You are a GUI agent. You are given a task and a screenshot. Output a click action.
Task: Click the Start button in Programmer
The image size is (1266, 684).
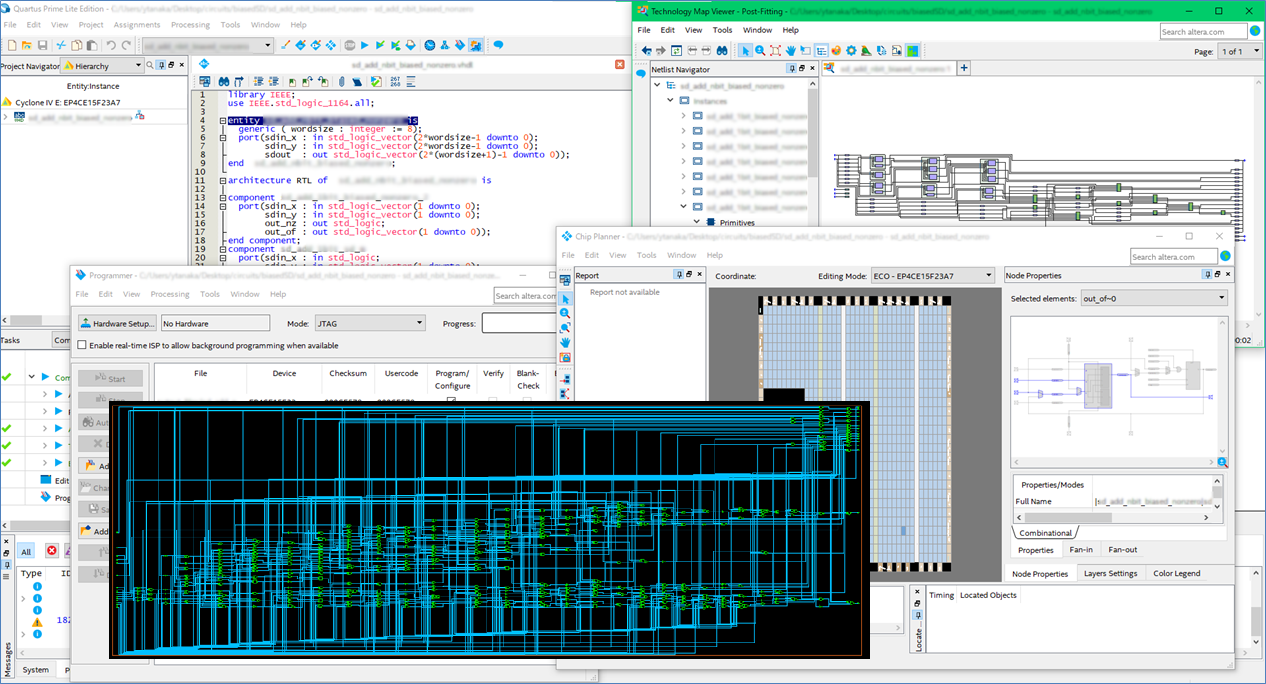pos(111,379)
